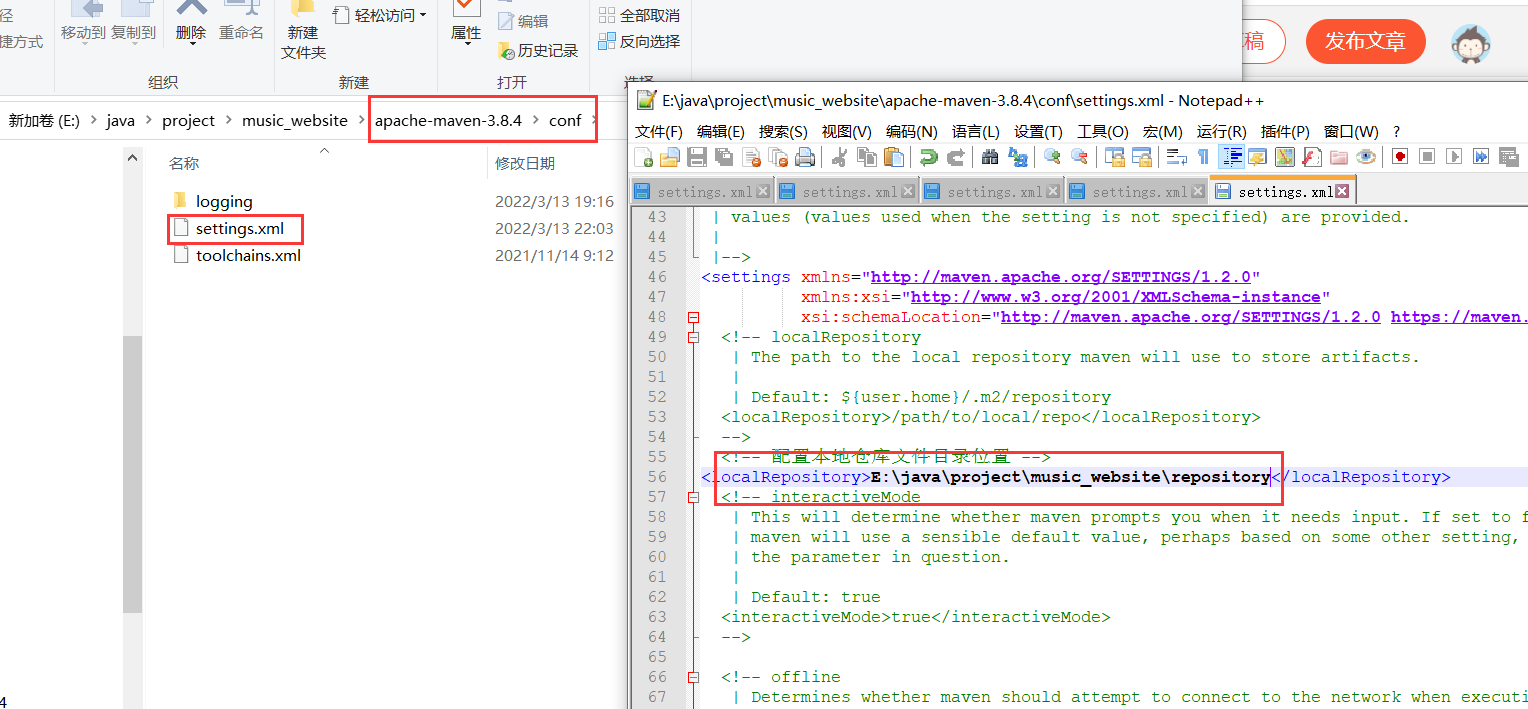Zoom out using the magnifier minus icon
This screenshot has height=709, width=1528.
[x=1080, y=157]
